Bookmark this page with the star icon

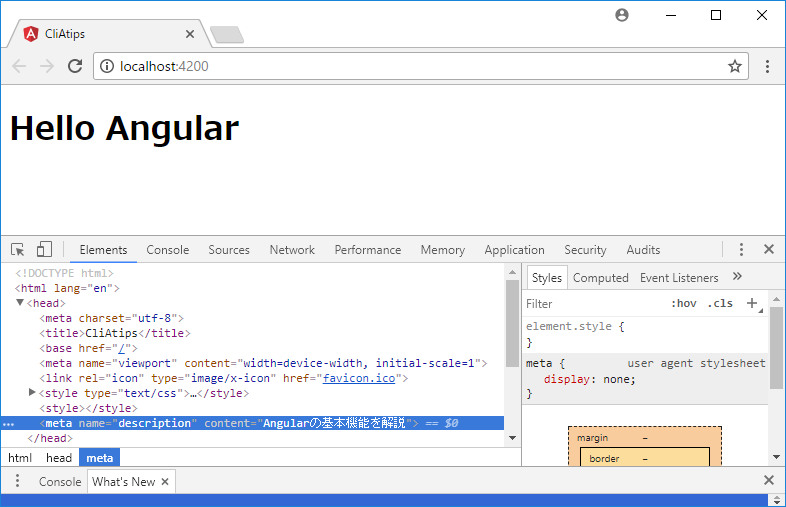(x=735, y=66)
